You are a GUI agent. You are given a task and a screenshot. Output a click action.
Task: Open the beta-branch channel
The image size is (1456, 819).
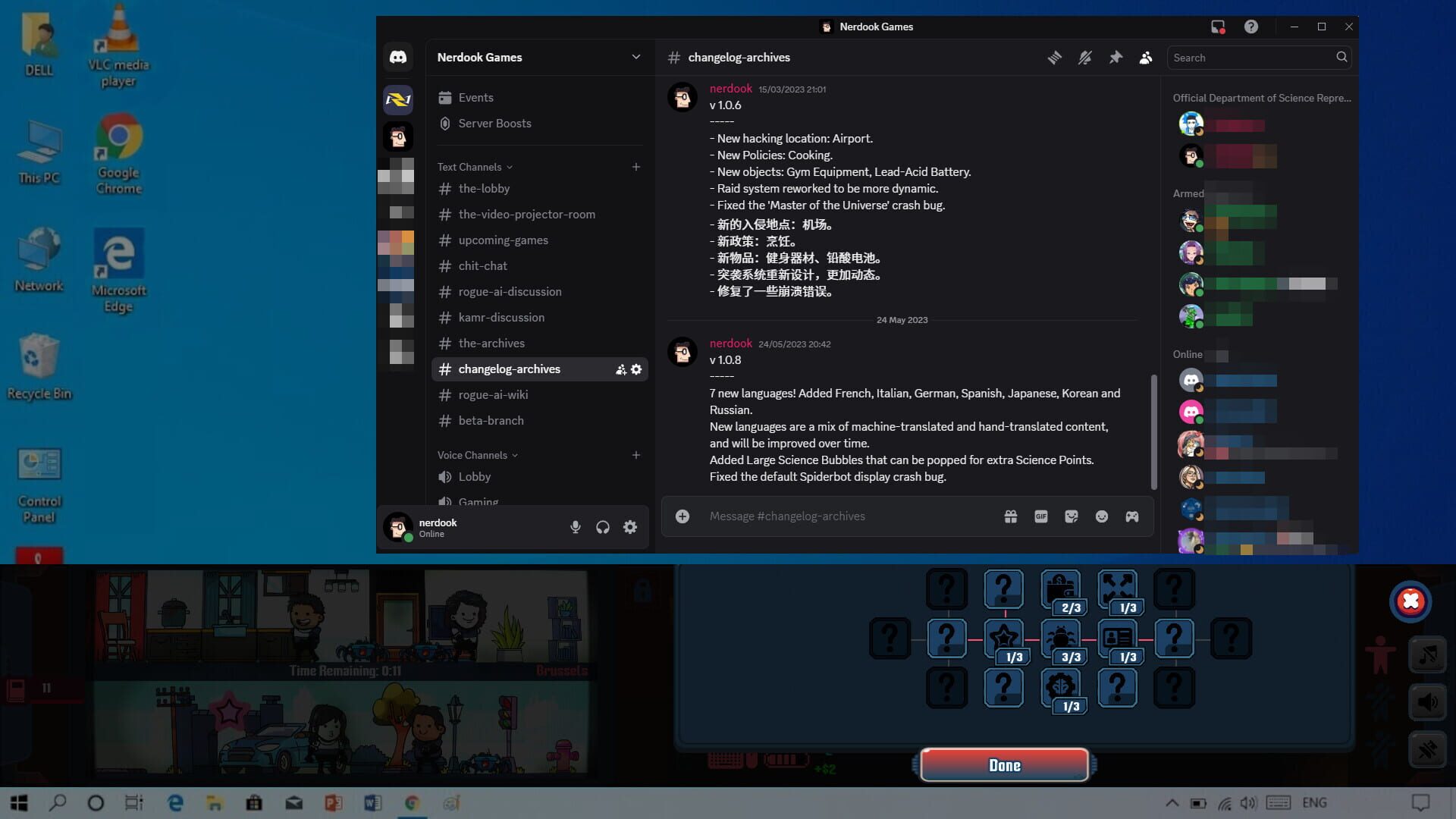point(491,420)
